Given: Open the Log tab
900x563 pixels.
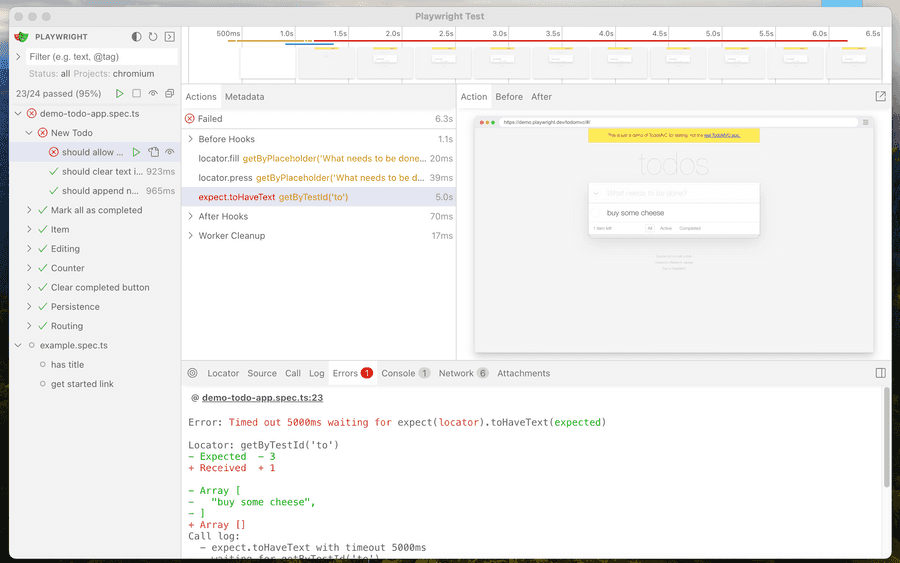Looking at the screenshot, I should click(x=317, y=373).
